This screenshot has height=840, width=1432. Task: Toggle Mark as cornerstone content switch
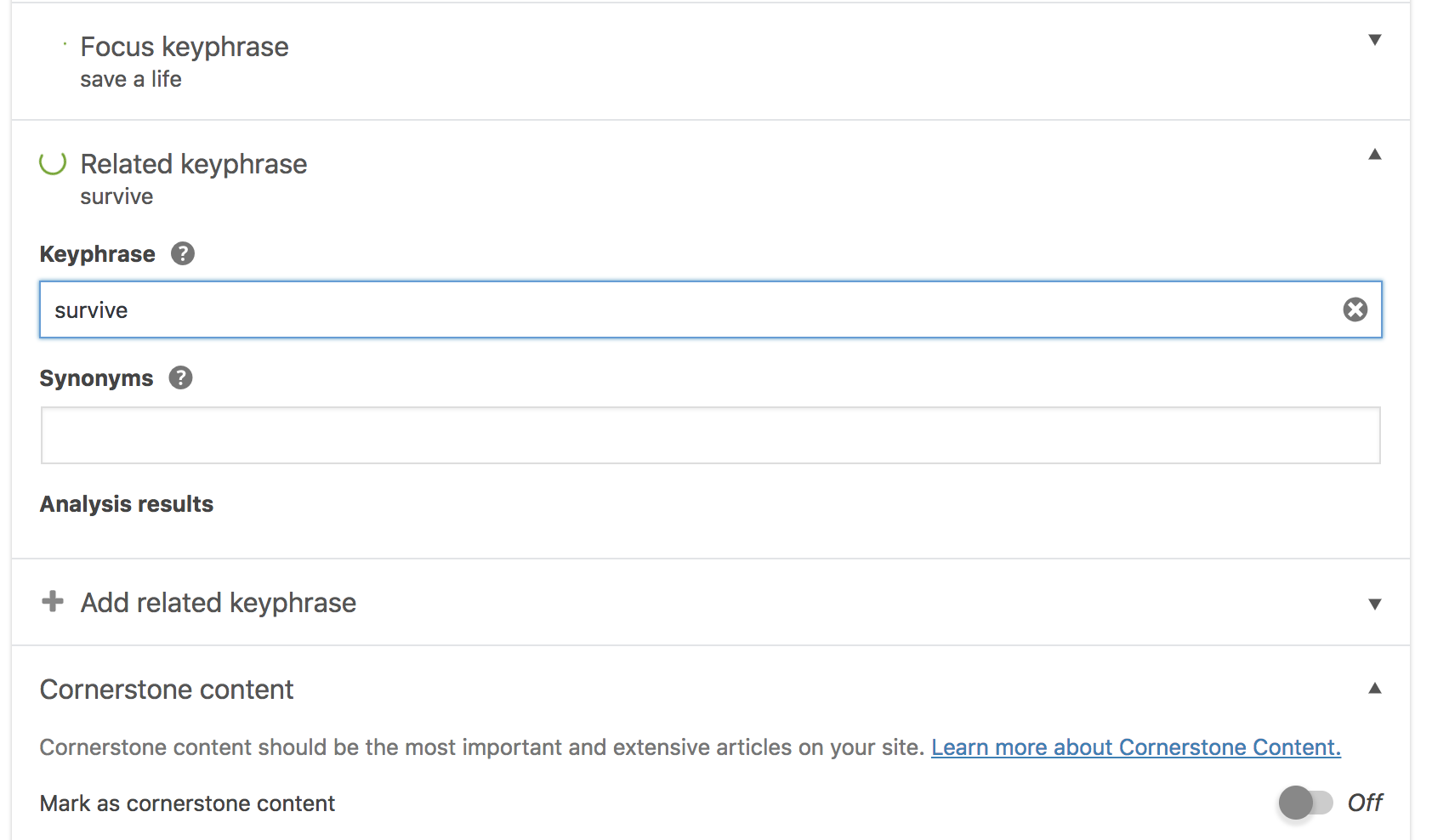pyautogui.click(x=1305, y=803)
